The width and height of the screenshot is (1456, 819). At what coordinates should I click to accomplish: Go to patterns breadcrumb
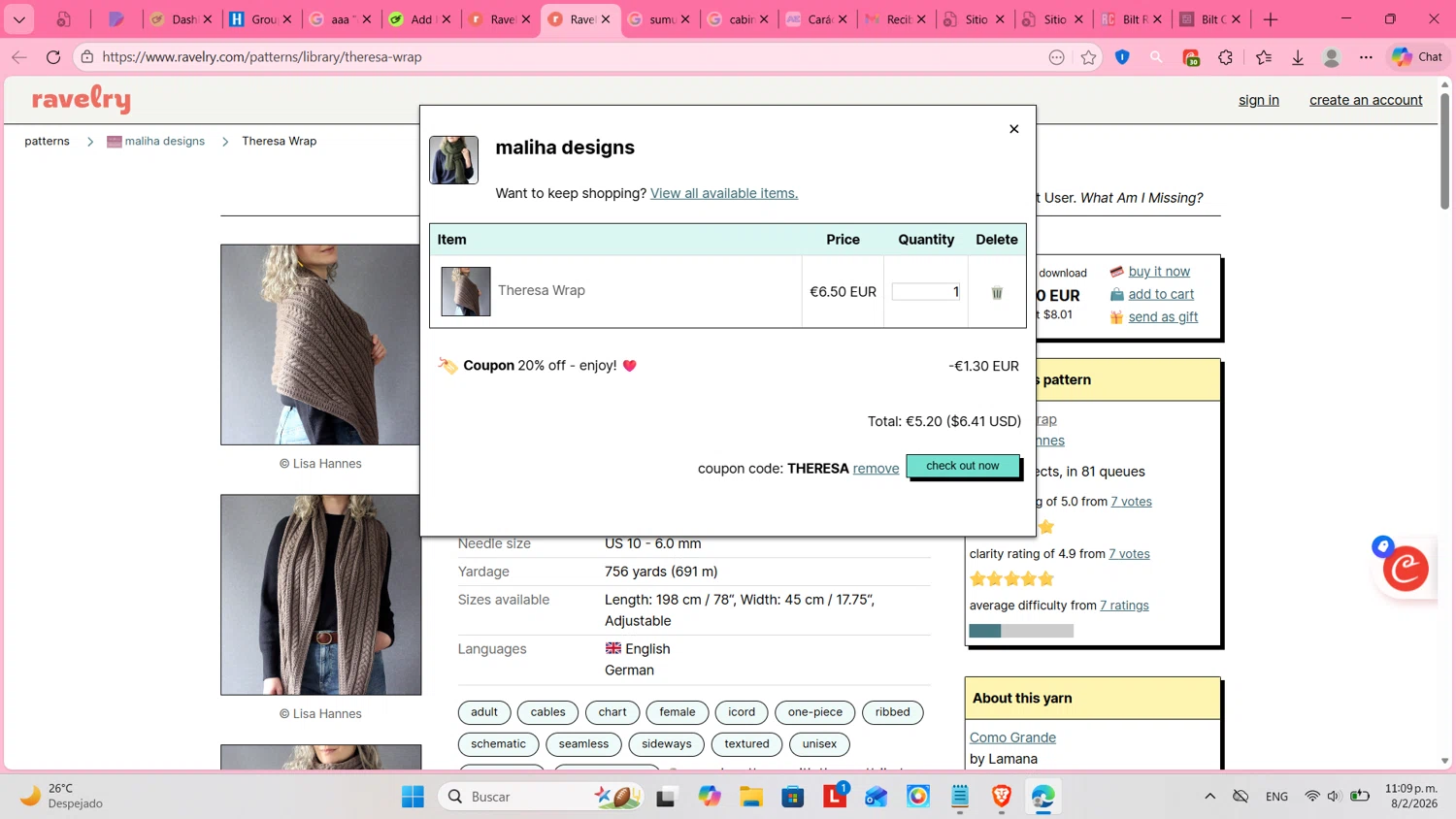coord(47,141)
